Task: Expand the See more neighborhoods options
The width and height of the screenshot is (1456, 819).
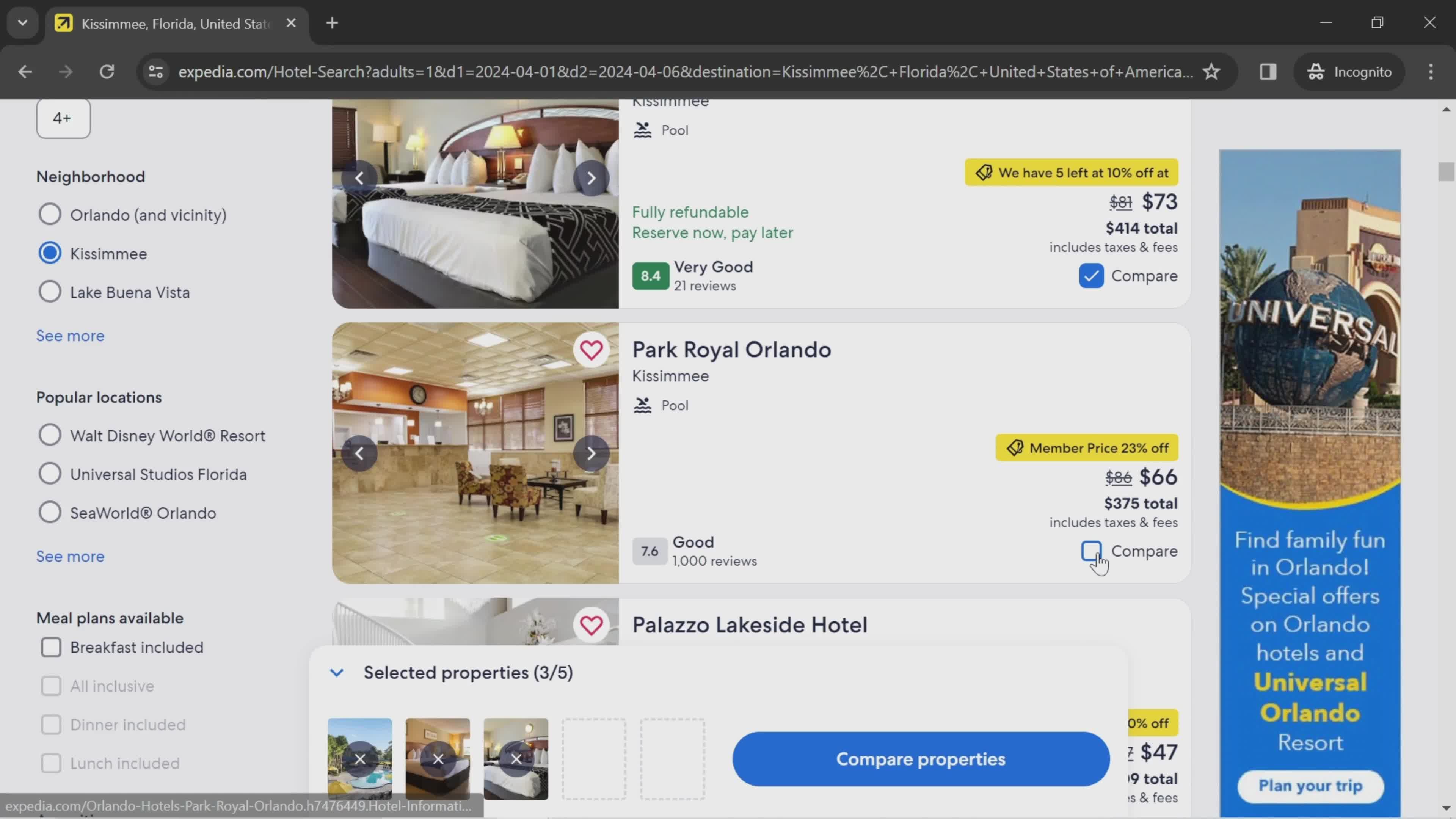Action: point(71,335)
